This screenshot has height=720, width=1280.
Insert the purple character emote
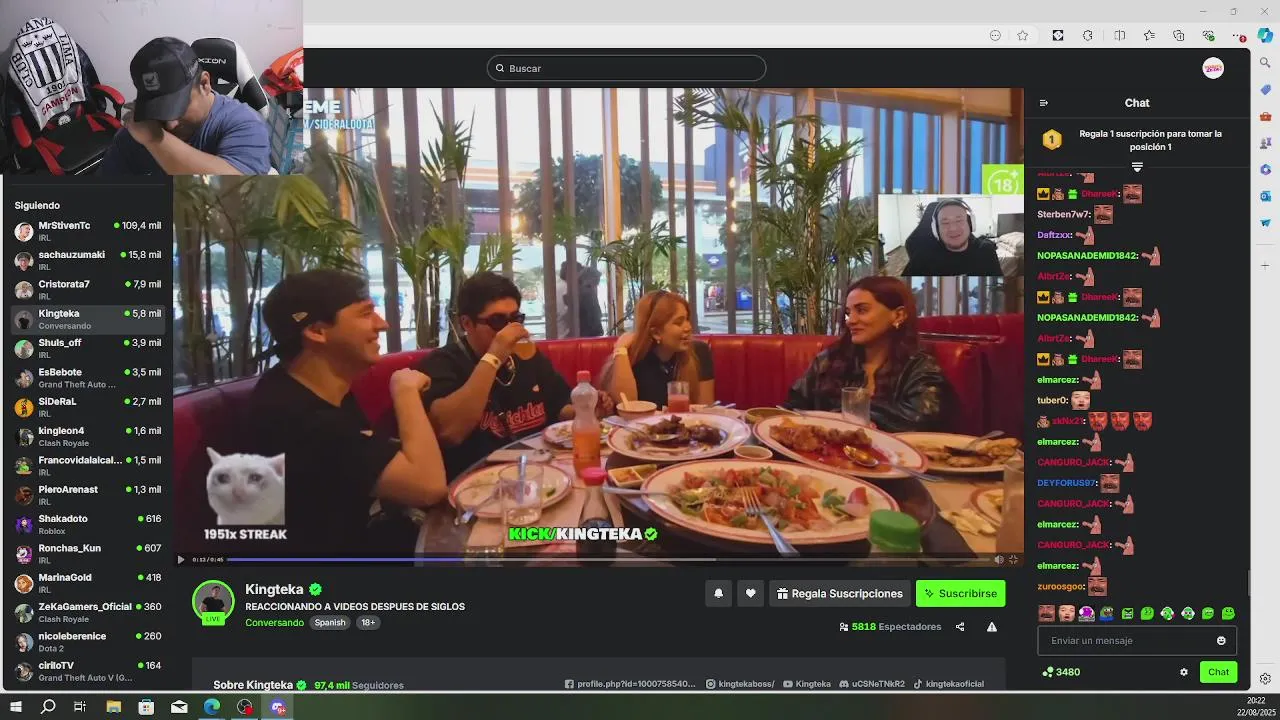(x=1086, y=613)
